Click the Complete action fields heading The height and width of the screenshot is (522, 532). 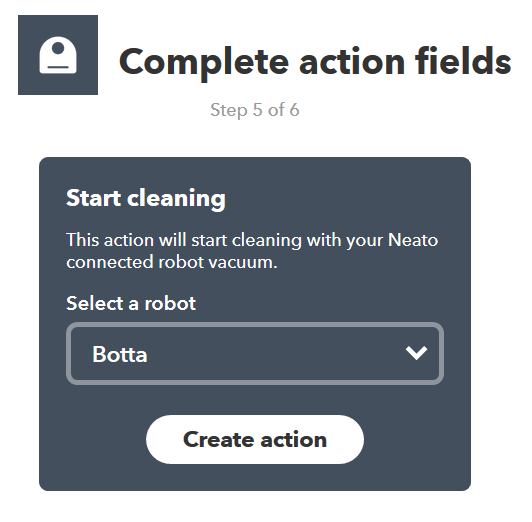(x=315, y=62)
